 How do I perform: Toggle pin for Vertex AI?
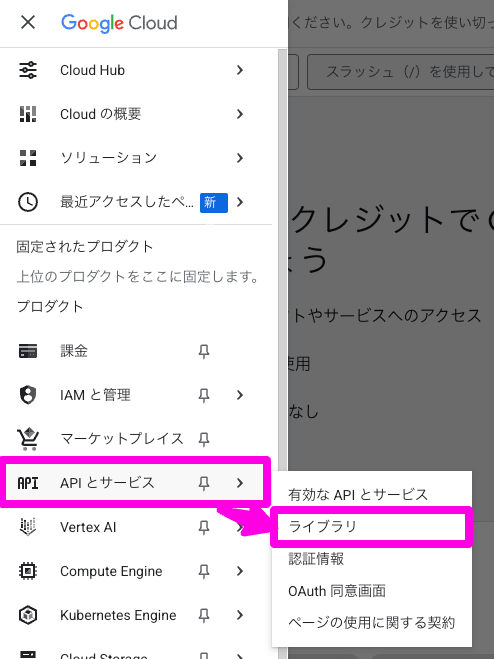(x=204, y=527)
